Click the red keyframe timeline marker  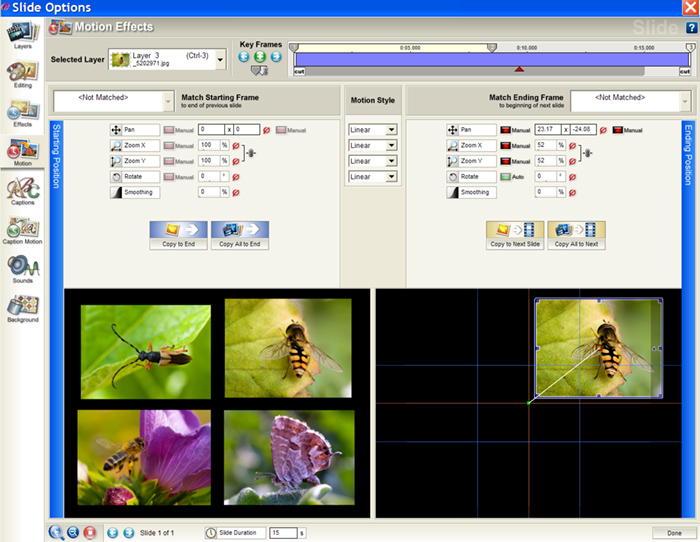click(518, 69)
